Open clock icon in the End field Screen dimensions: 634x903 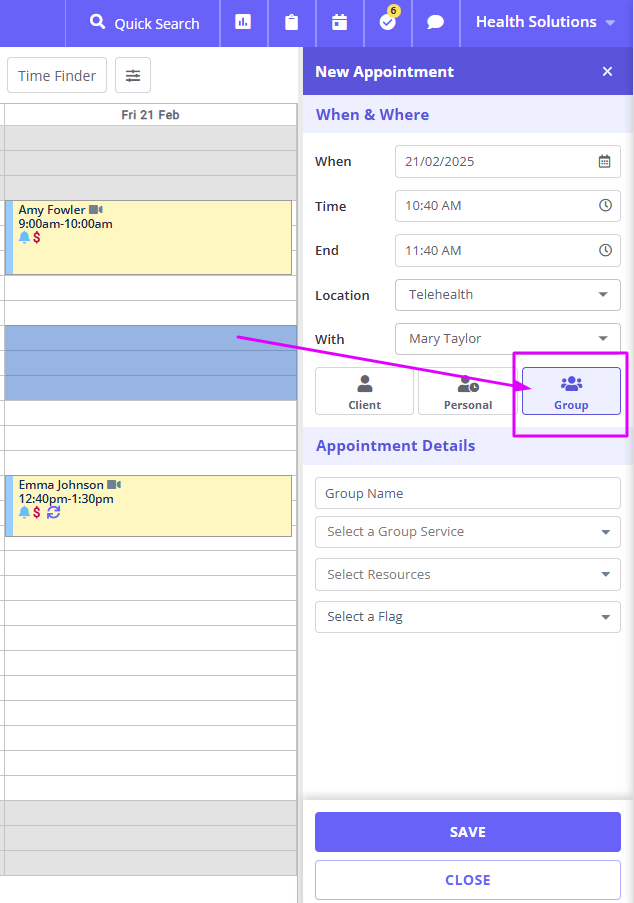pyautogui.click(x=605, y=251)
